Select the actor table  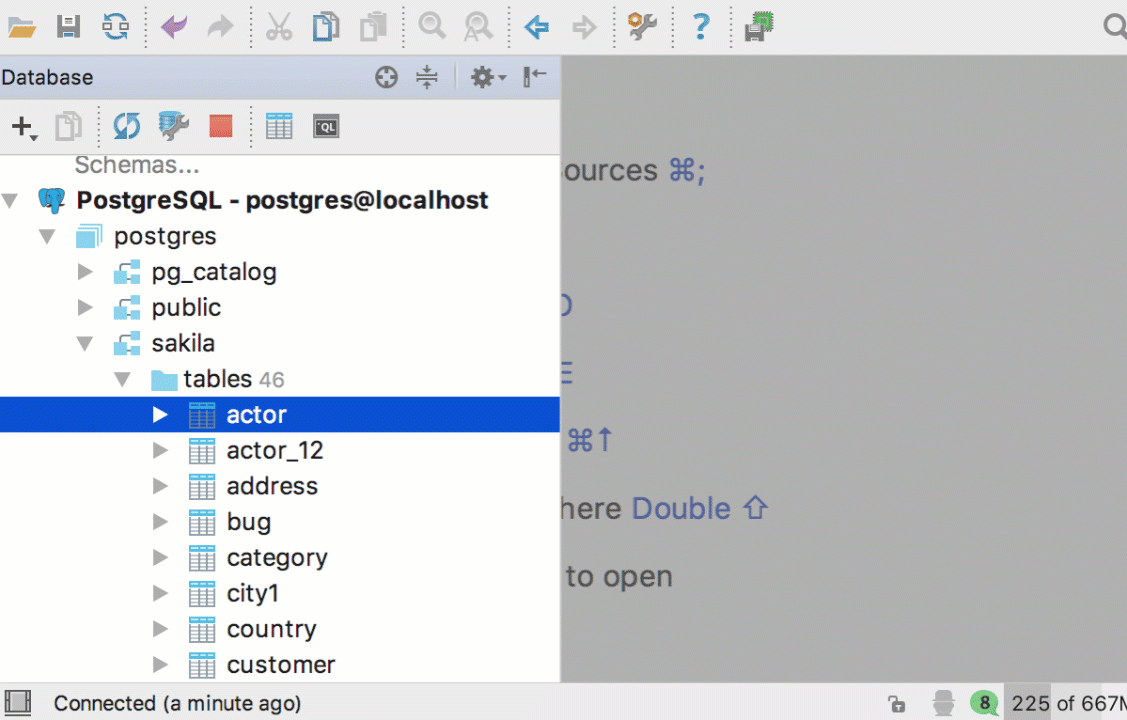[x=280, y=415]
